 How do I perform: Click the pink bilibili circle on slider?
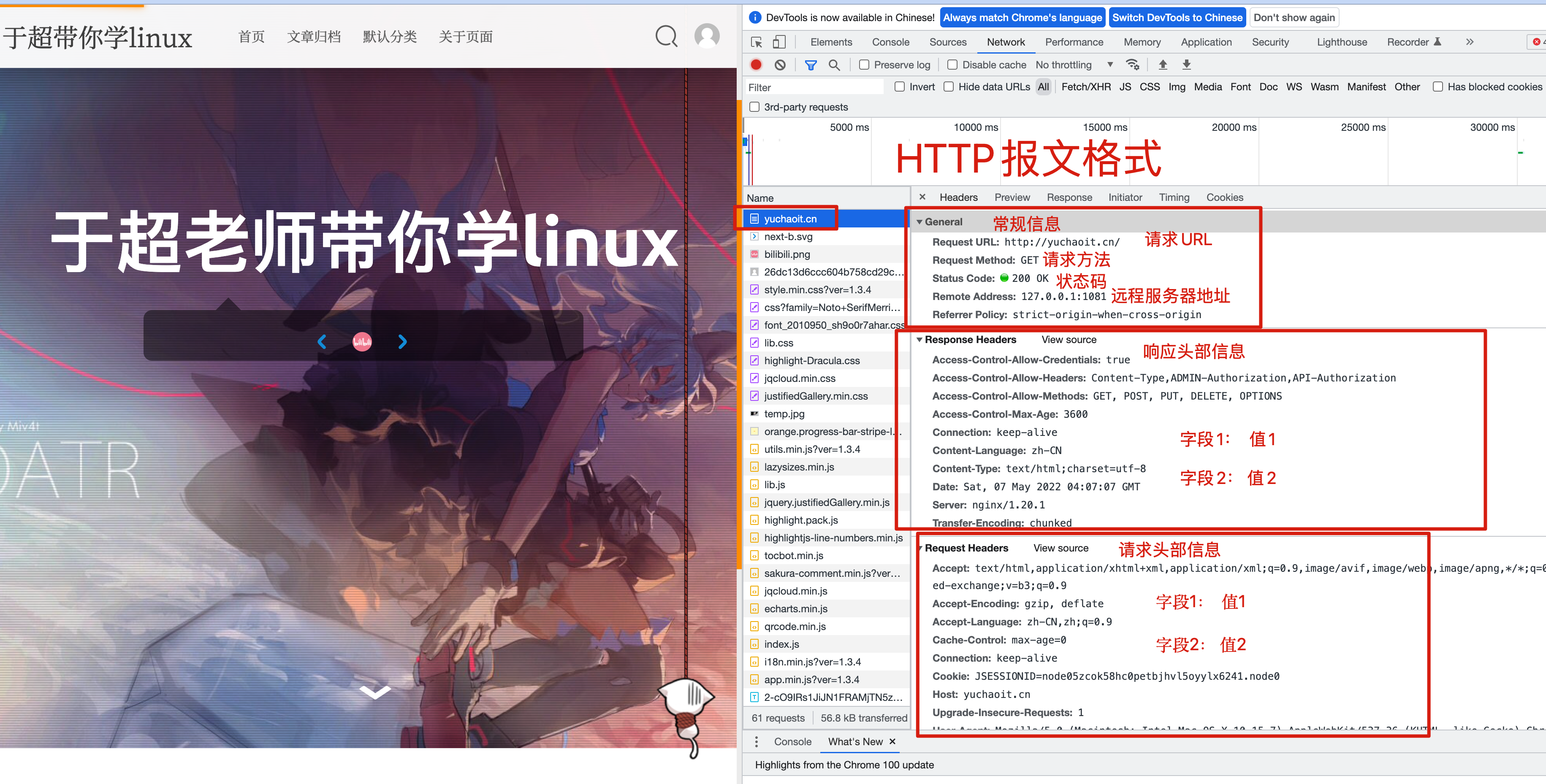pos(362,342)
